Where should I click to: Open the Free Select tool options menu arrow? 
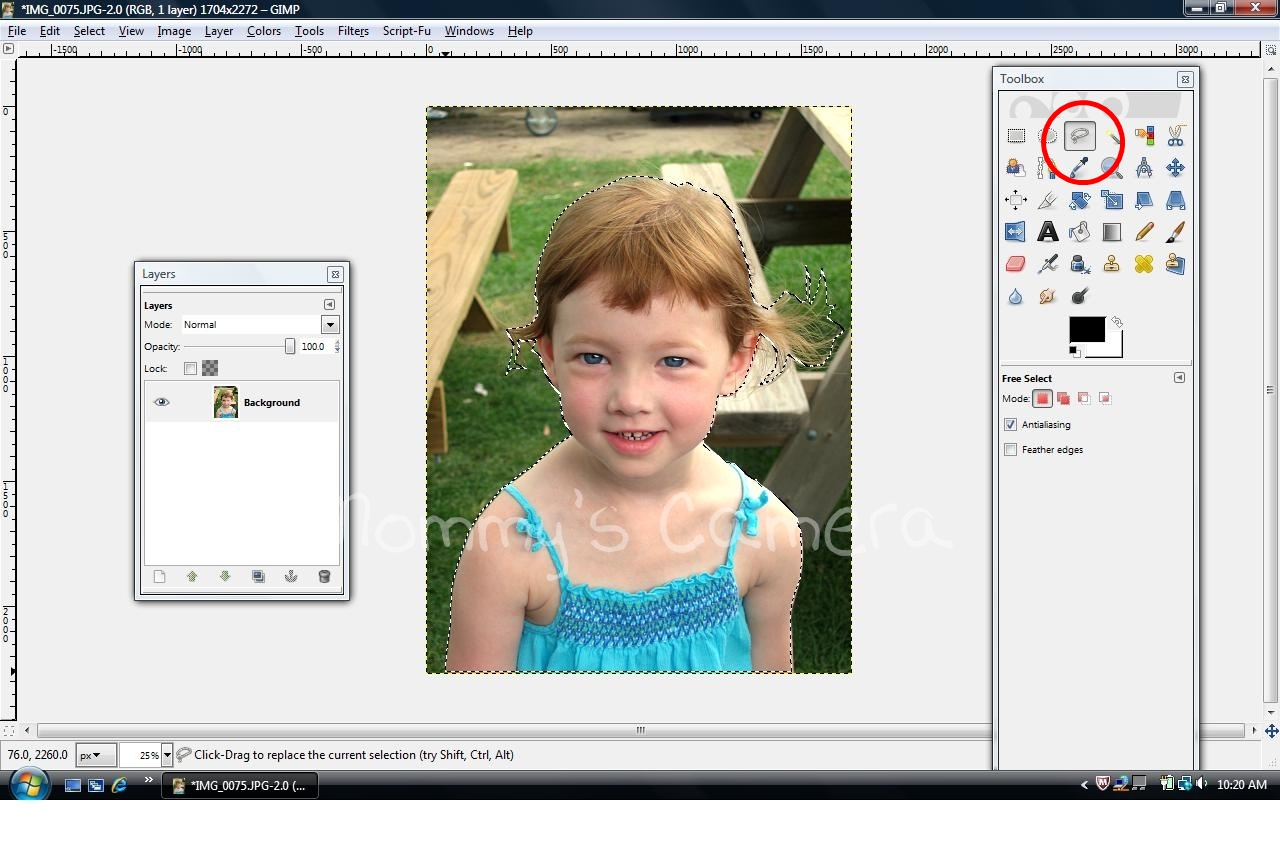(x=1179, y=378)
